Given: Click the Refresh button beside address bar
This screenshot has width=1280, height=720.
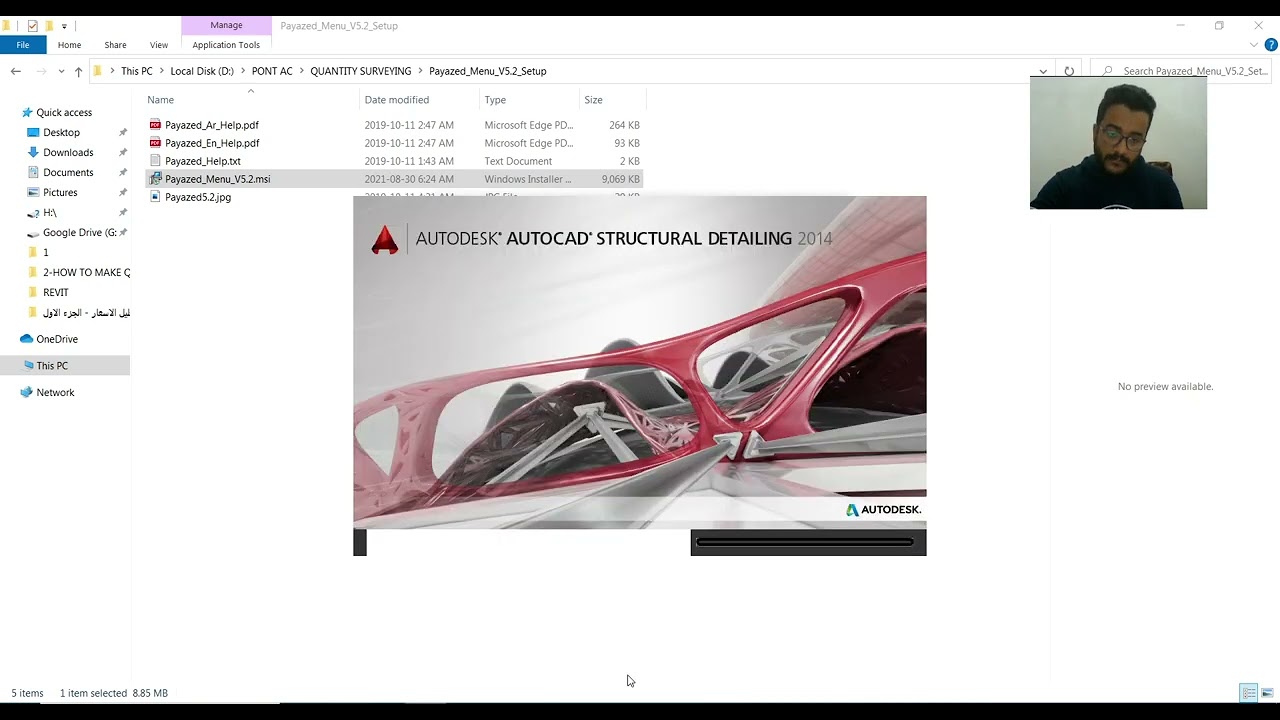Looking at the screenshot, I should [x=1069, y=71].
